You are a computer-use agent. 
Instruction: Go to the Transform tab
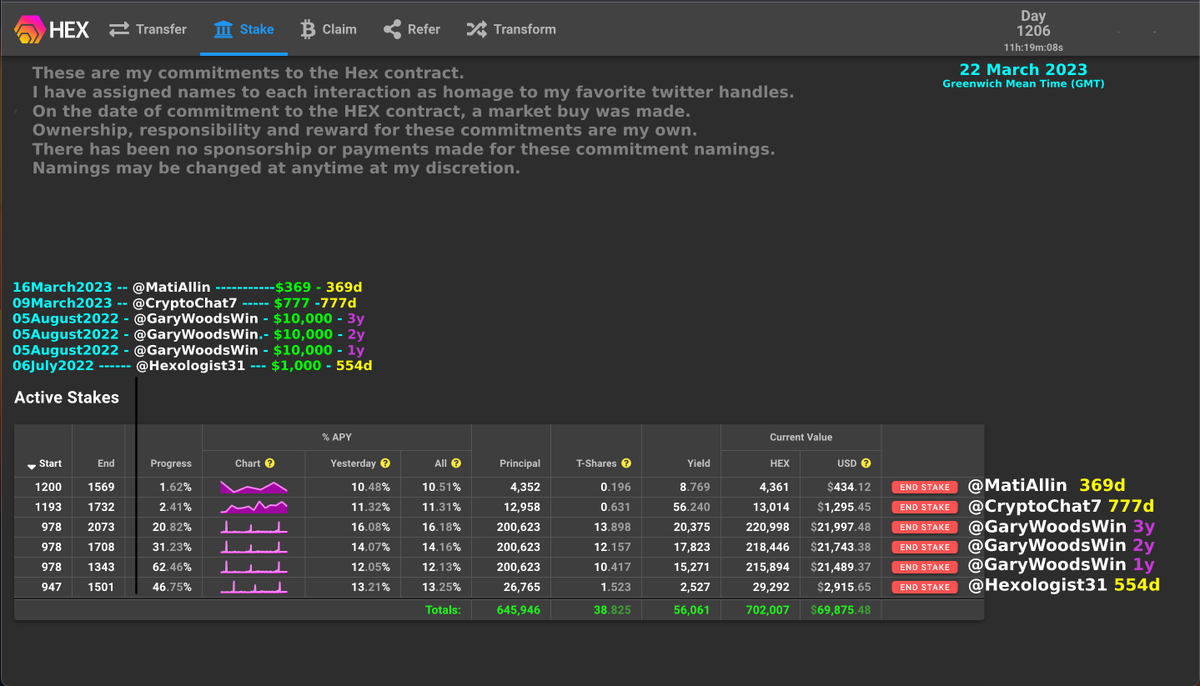click(x=511, y=29)
